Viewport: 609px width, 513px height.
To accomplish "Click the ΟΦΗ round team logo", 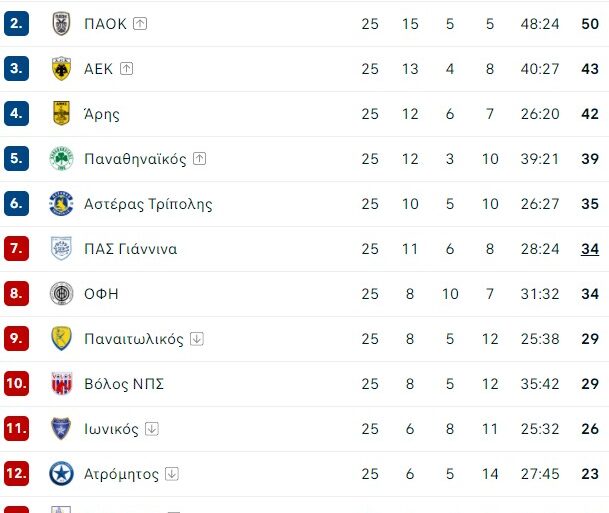I will pyautogui.click(x=62, y=294).
